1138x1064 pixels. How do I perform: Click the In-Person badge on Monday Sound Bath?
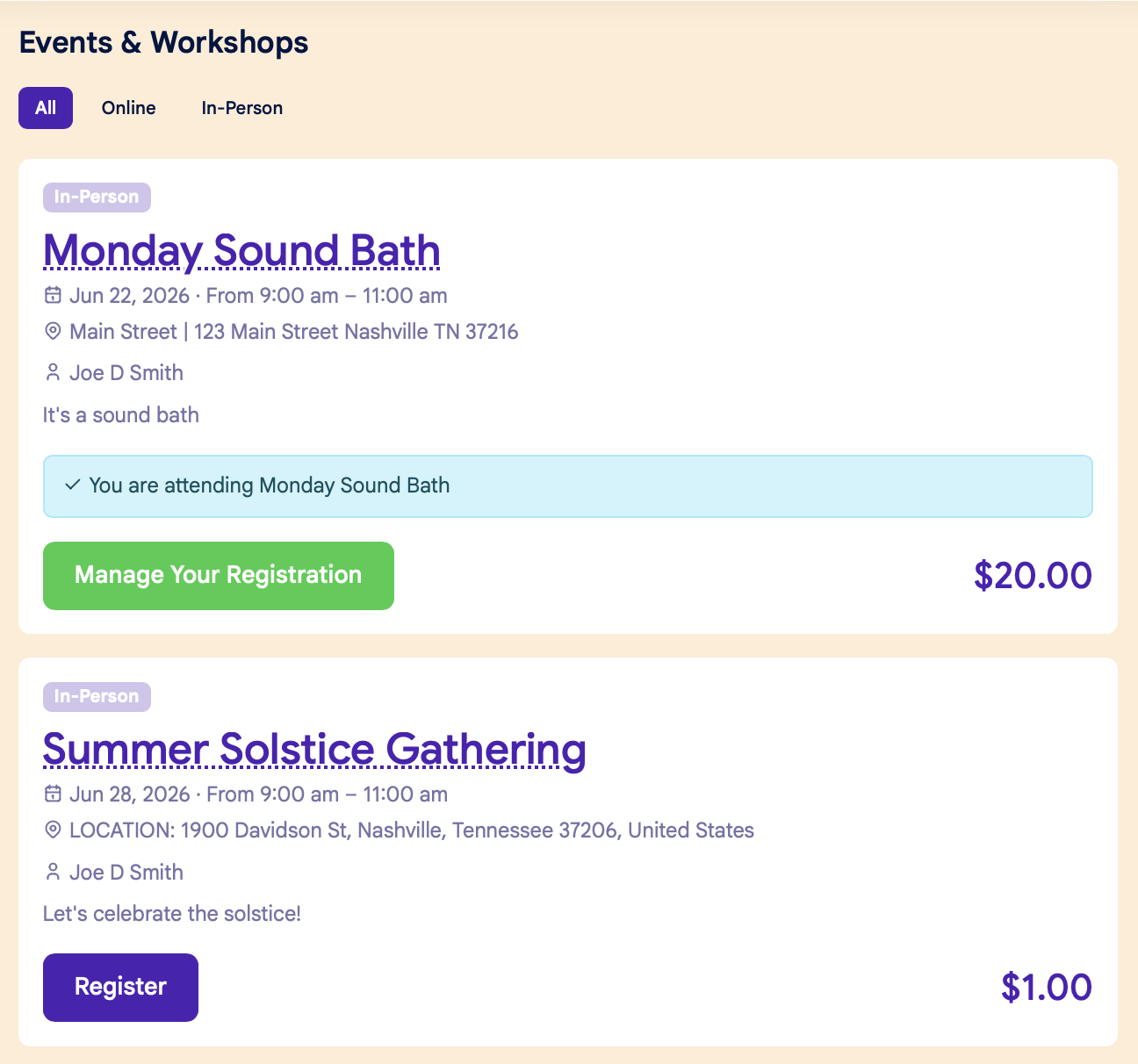(x=97, y=198)
